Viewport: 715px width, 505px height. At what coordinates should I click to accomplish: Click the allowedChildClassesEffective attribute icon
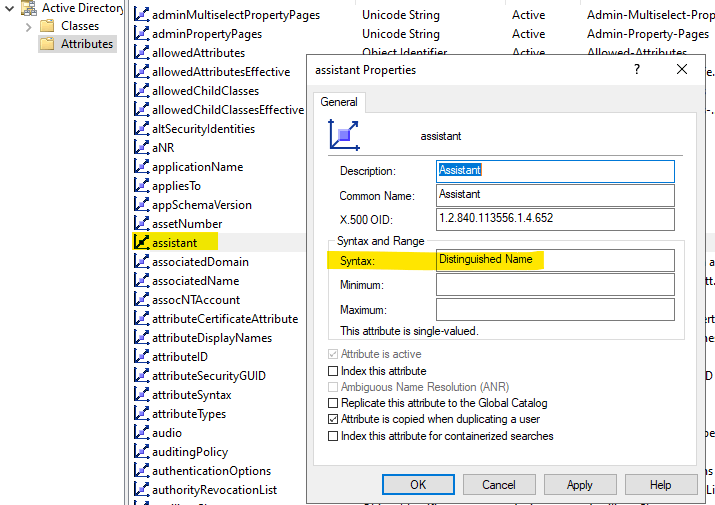click(x=141, y=109)
